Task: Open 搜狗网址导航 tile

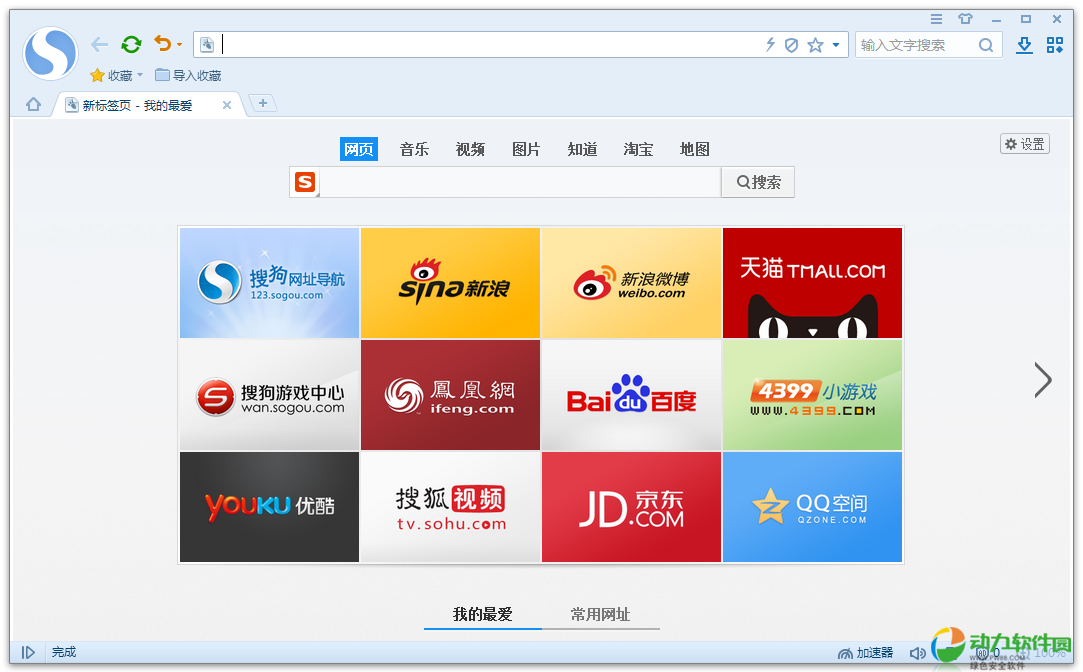Action: [x=269, y=283]
